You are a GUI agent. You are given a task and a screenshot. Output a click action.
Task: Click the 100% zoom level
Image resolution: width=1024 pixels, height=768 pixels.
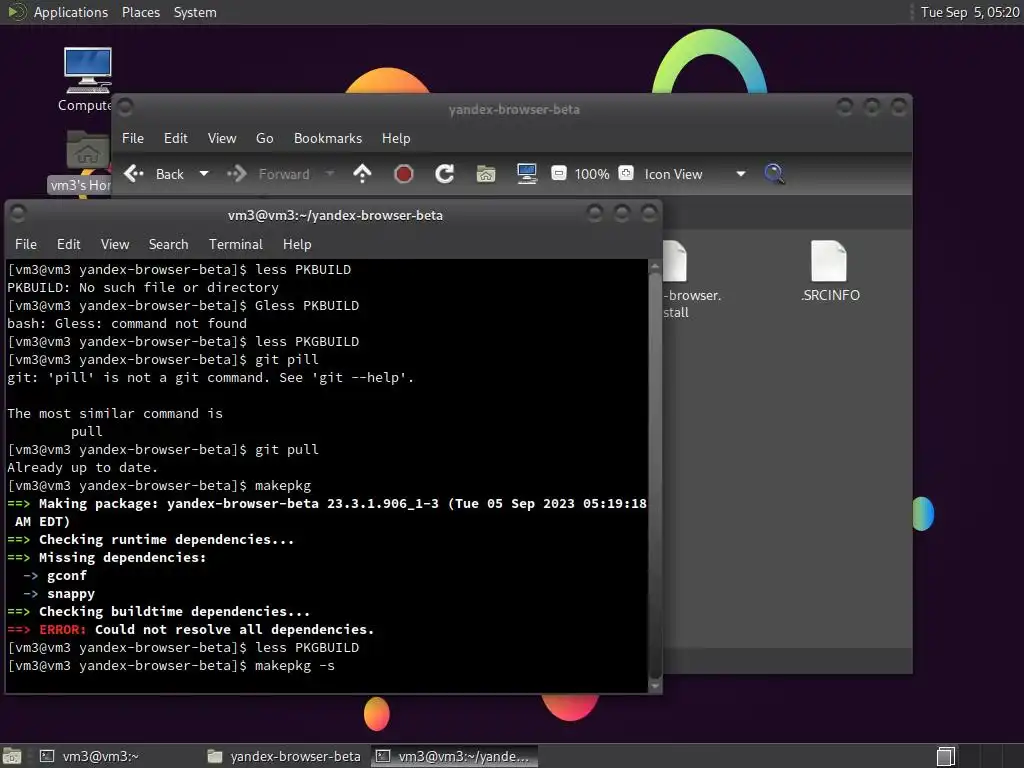[x=592, y=174]
